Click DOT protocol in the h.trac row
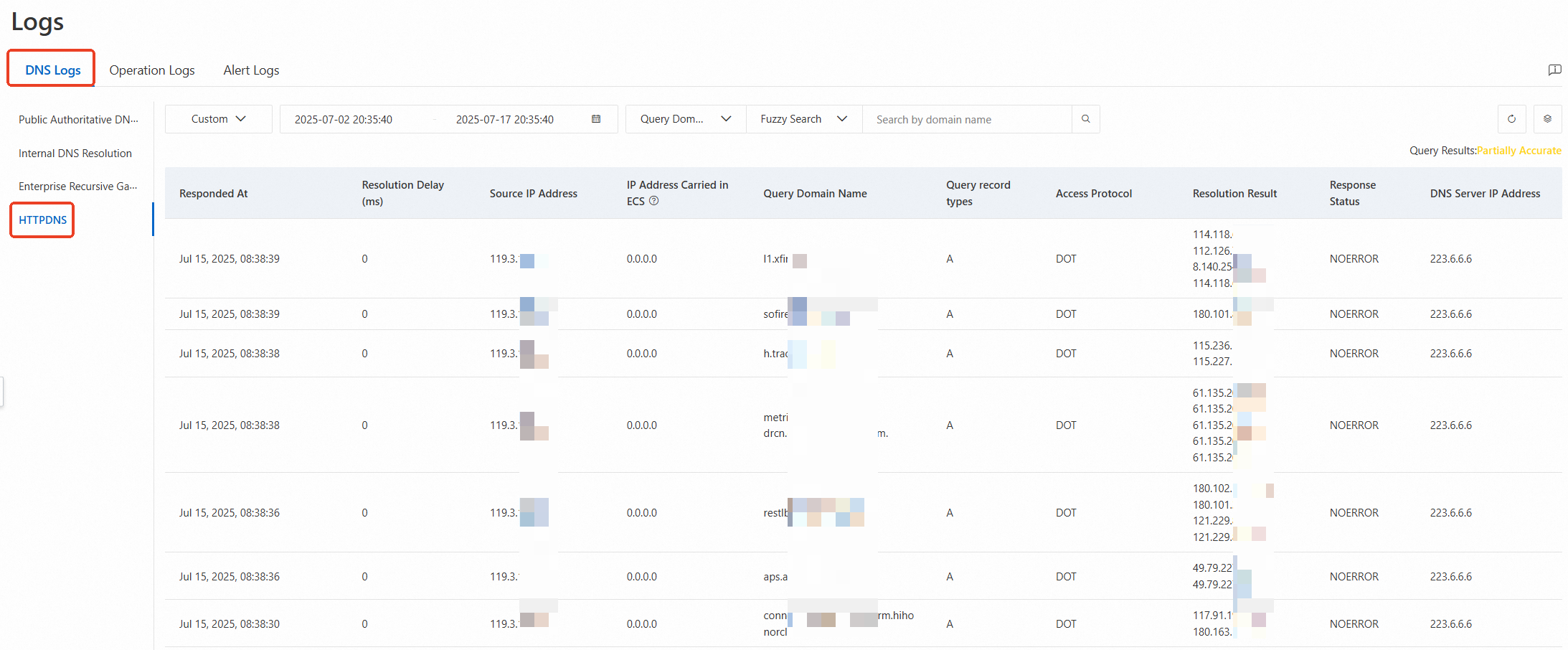 coord(1066,354)
